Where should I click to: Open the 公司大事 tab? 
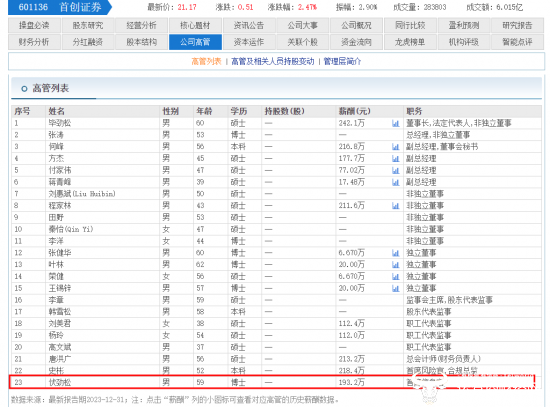(x=302, y=25)
